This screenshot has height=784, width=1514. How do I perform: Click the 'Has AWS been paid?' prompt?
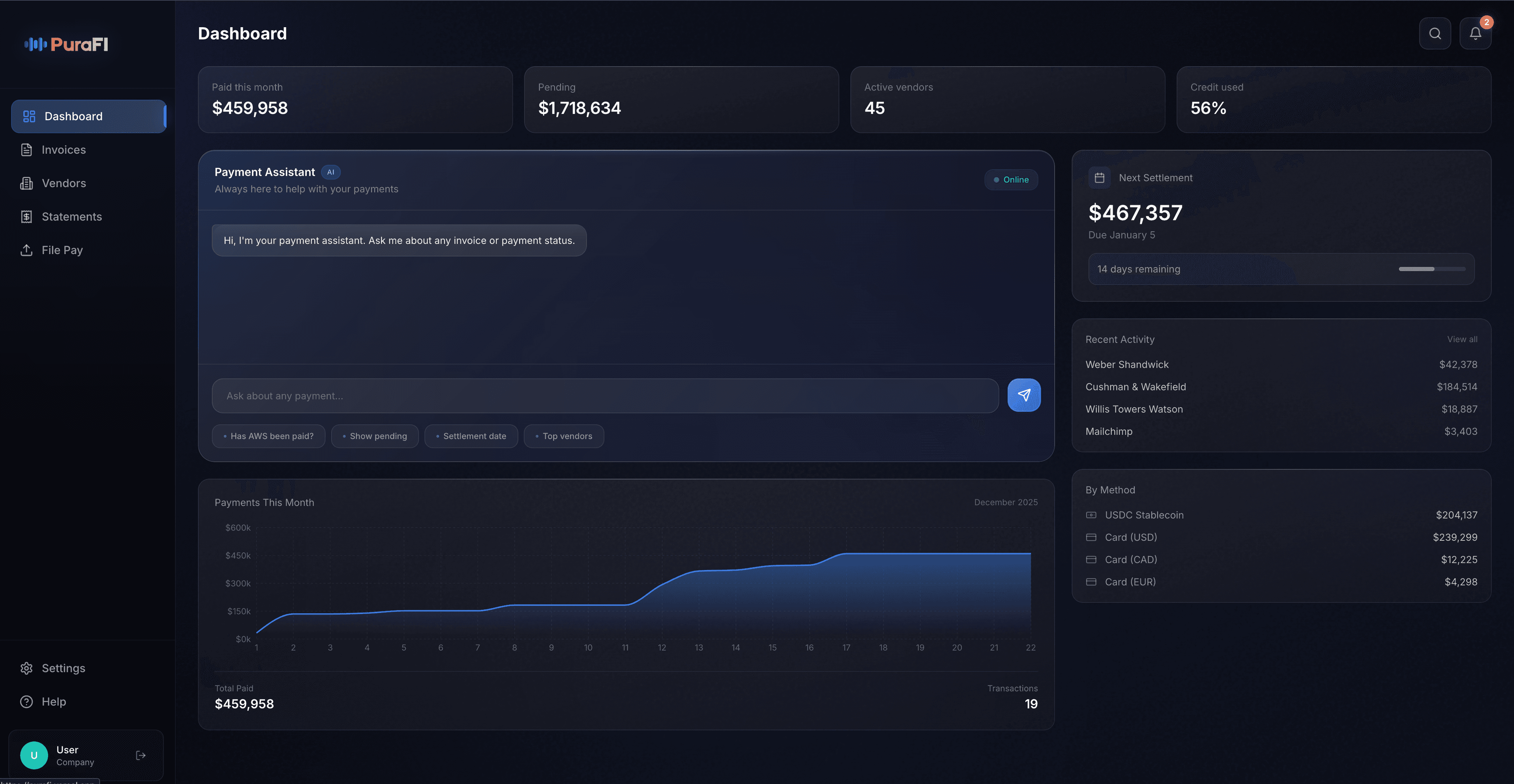tap(268, 436)
